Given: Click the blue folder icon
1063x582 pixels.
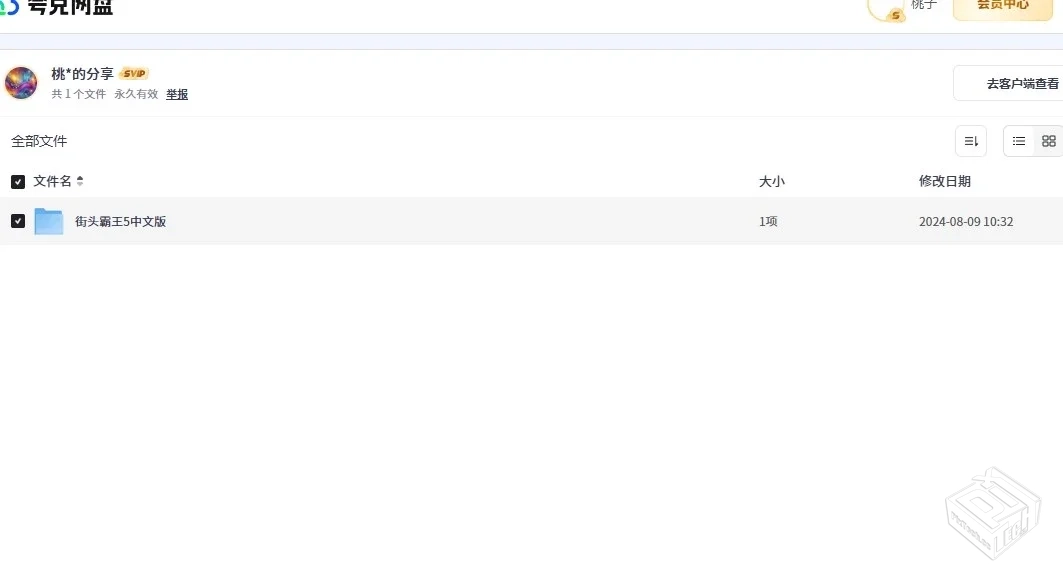Looking at the screenshot, I should coord(49,221).
